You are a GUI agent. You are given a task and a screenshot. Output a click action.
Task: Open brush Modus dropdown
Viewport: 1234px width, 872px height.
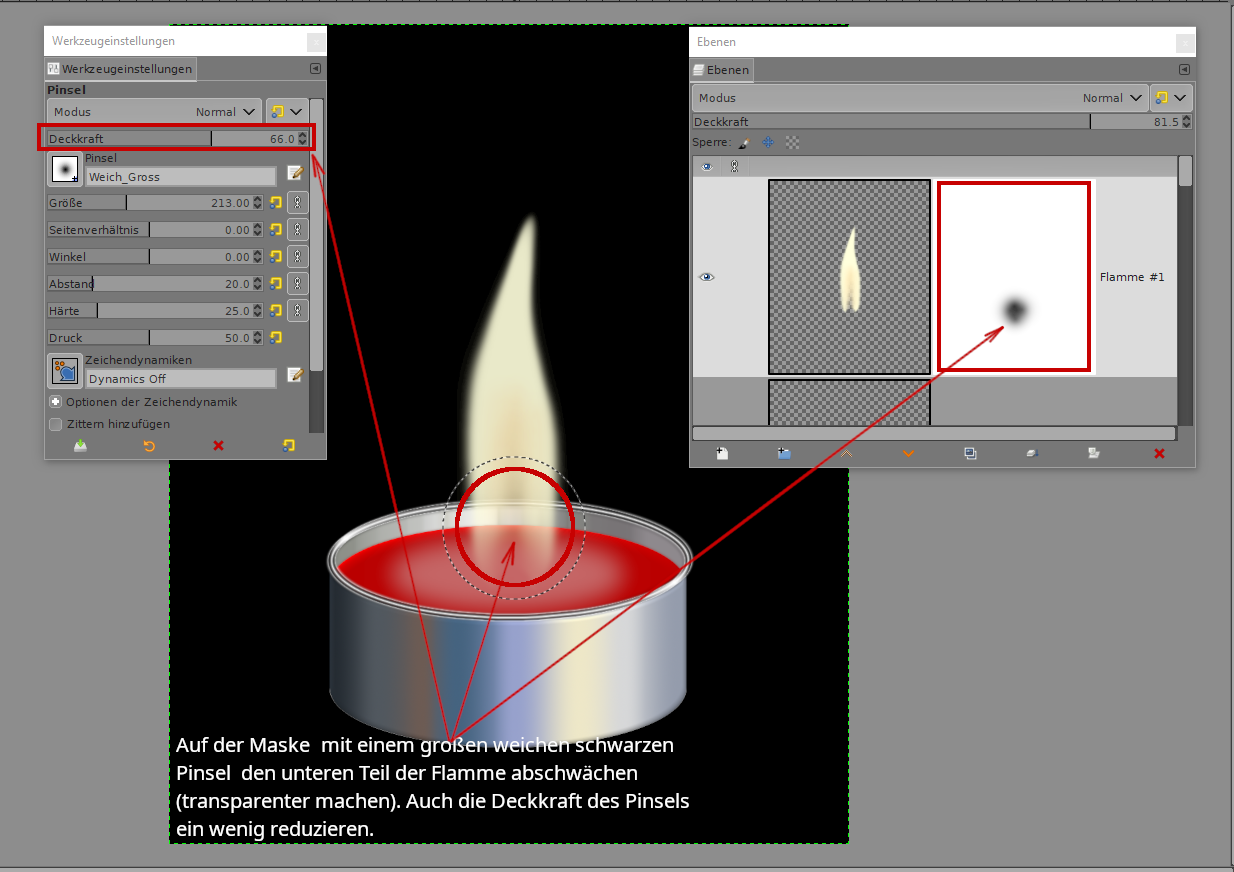(154, 112)
